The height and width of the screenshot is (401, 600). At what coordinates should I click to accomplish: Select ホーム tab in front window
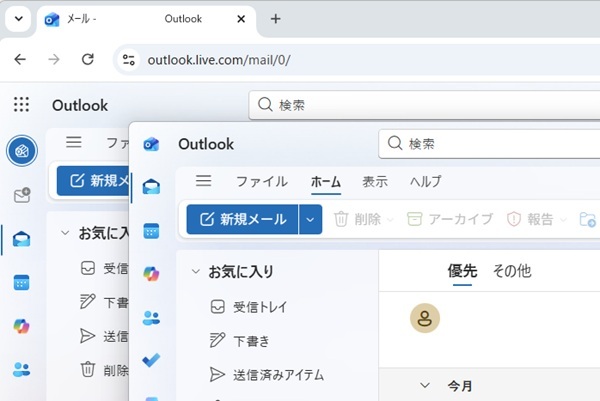[x=326, y=181]
